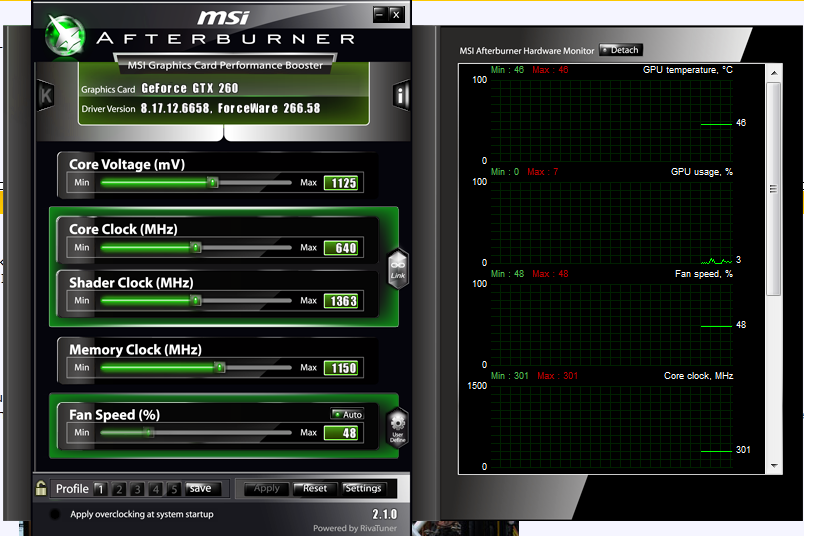Click the Fan Speed slider handle
Screen dimensions: 814x545
[149, 432]
